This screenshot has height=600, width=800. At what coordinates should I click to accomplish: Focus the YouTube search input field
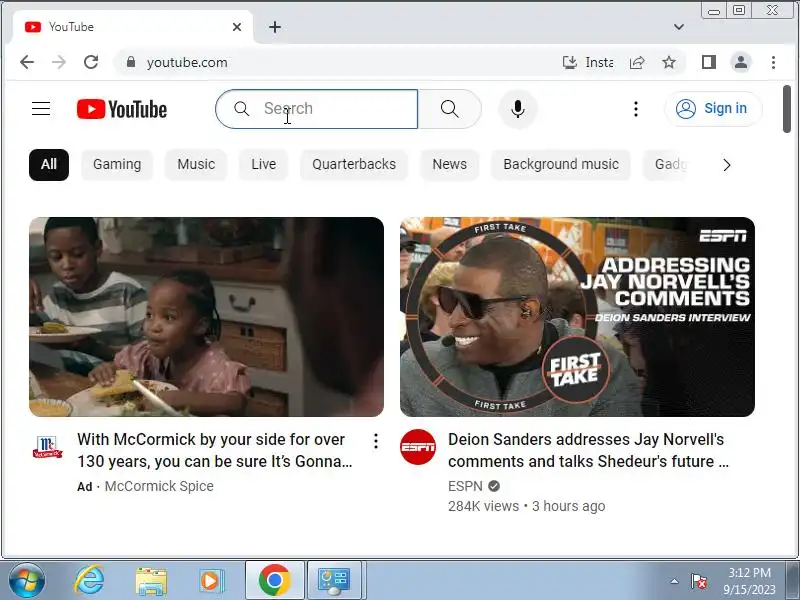(x=316, y=109)
